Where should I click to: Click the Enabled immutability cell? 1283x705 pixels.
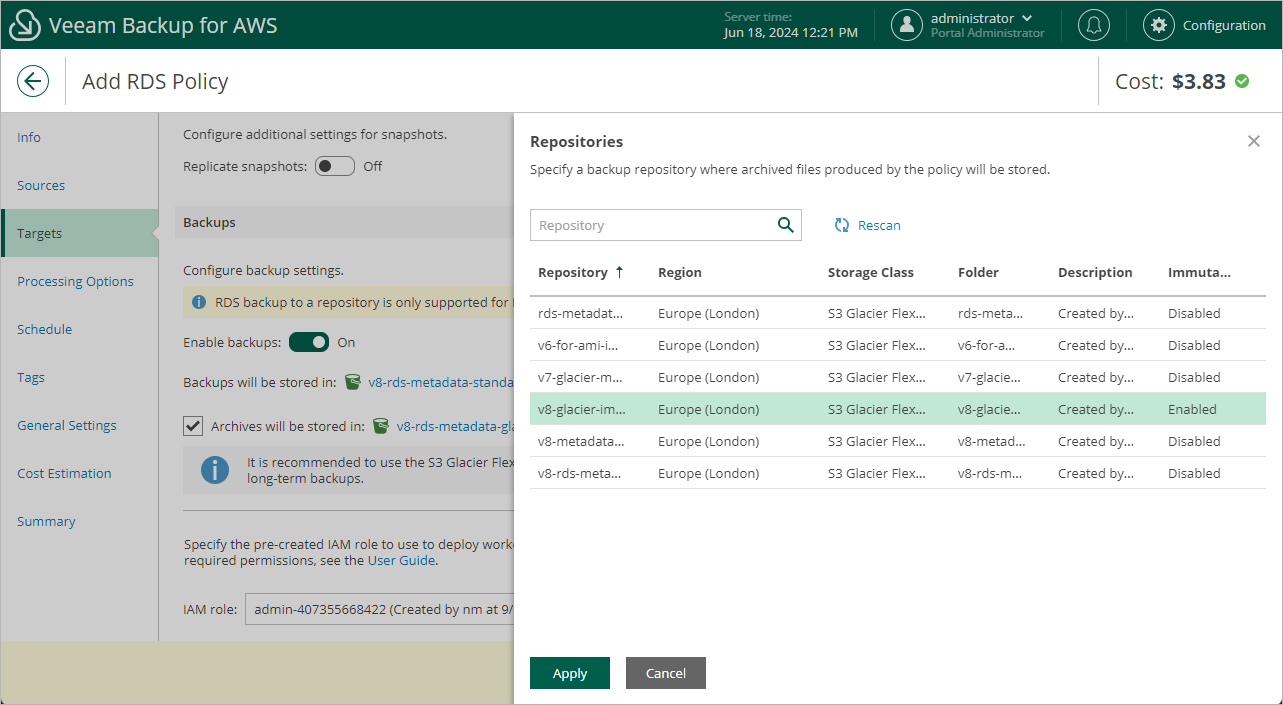(1192, 409)
